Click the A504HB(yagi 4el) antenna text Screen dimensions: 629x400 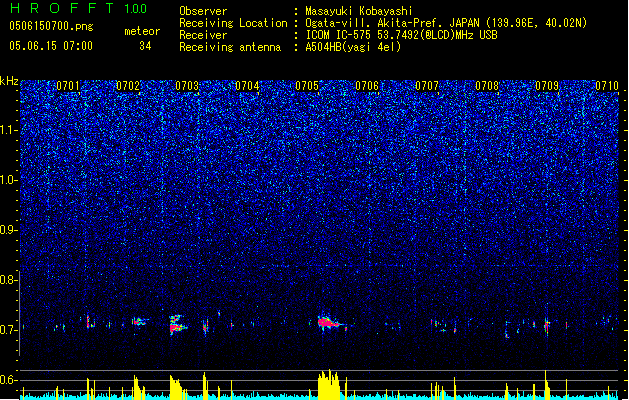point(353,47)
